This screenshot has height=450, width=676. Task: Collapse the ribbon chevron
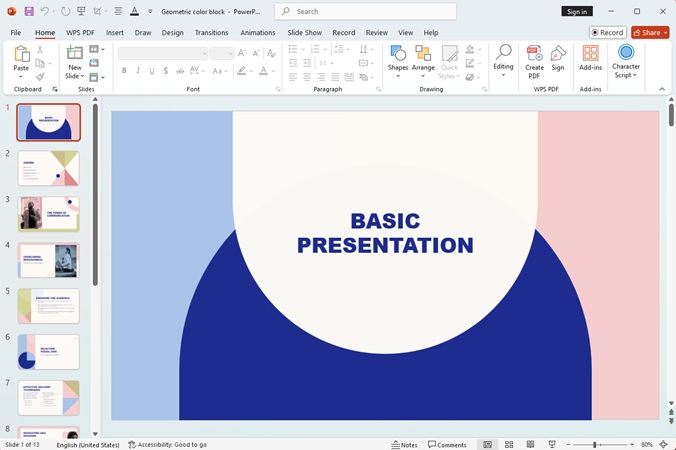[x=662, y=89]
